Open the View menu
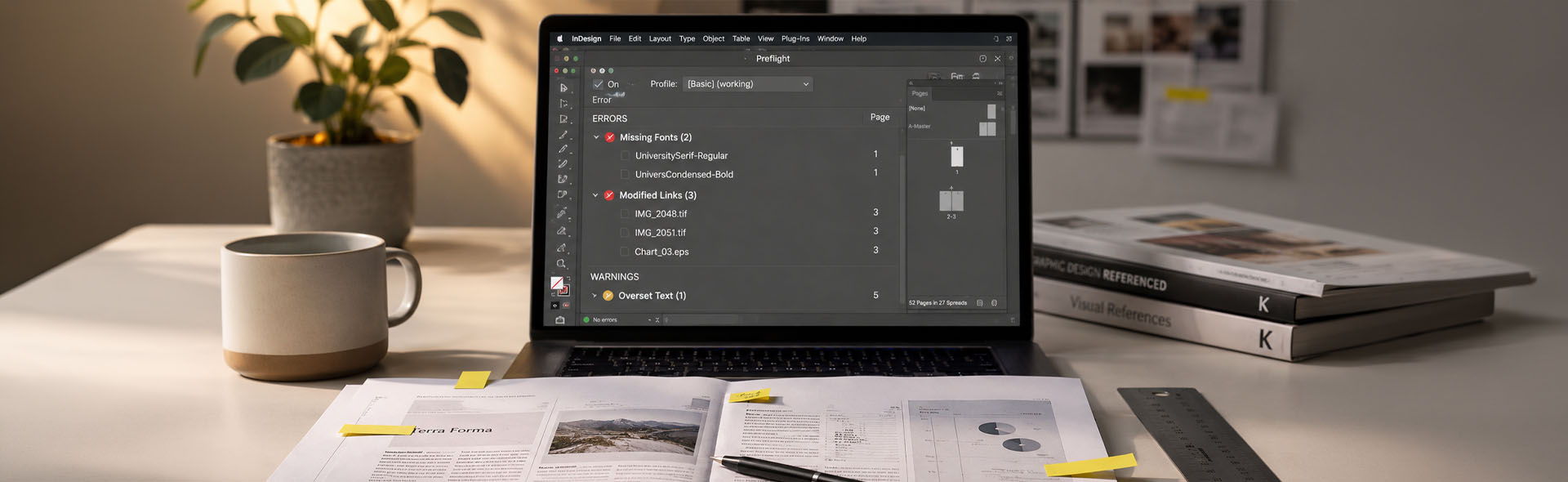The width and height of the screenshot is (1568, 482). tap(765, 38)
